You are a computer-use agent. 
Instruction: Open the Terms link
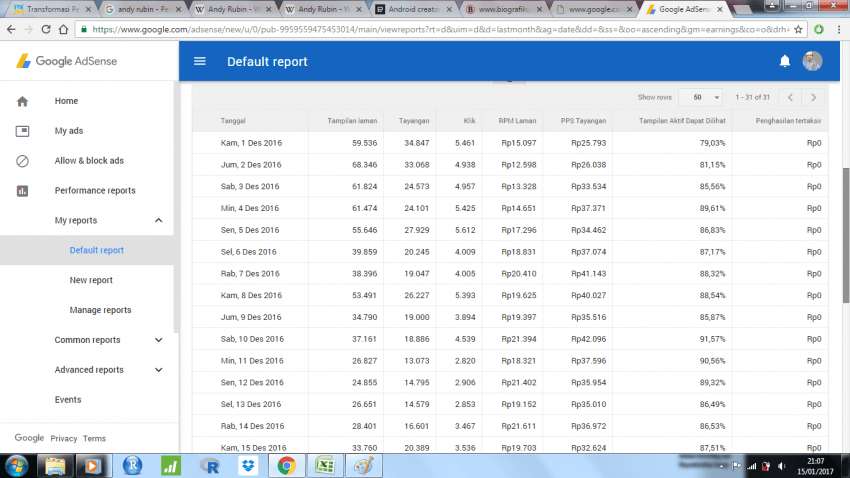click(x=94, y=438)
